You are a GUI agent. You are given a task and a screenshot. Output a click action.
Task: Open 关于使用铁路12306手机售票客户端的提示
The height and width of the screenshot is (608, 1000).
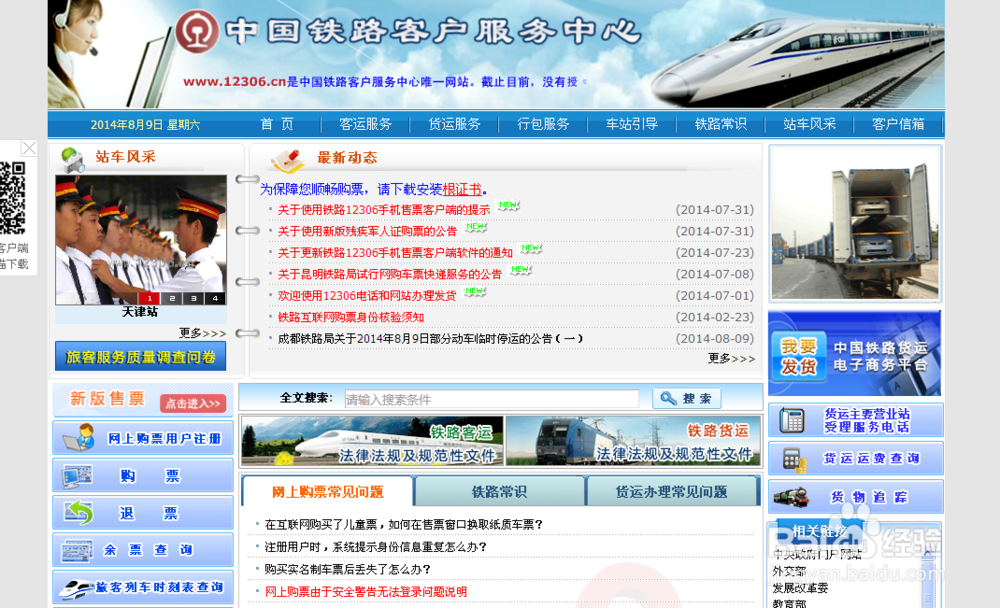tap(384, 209)
